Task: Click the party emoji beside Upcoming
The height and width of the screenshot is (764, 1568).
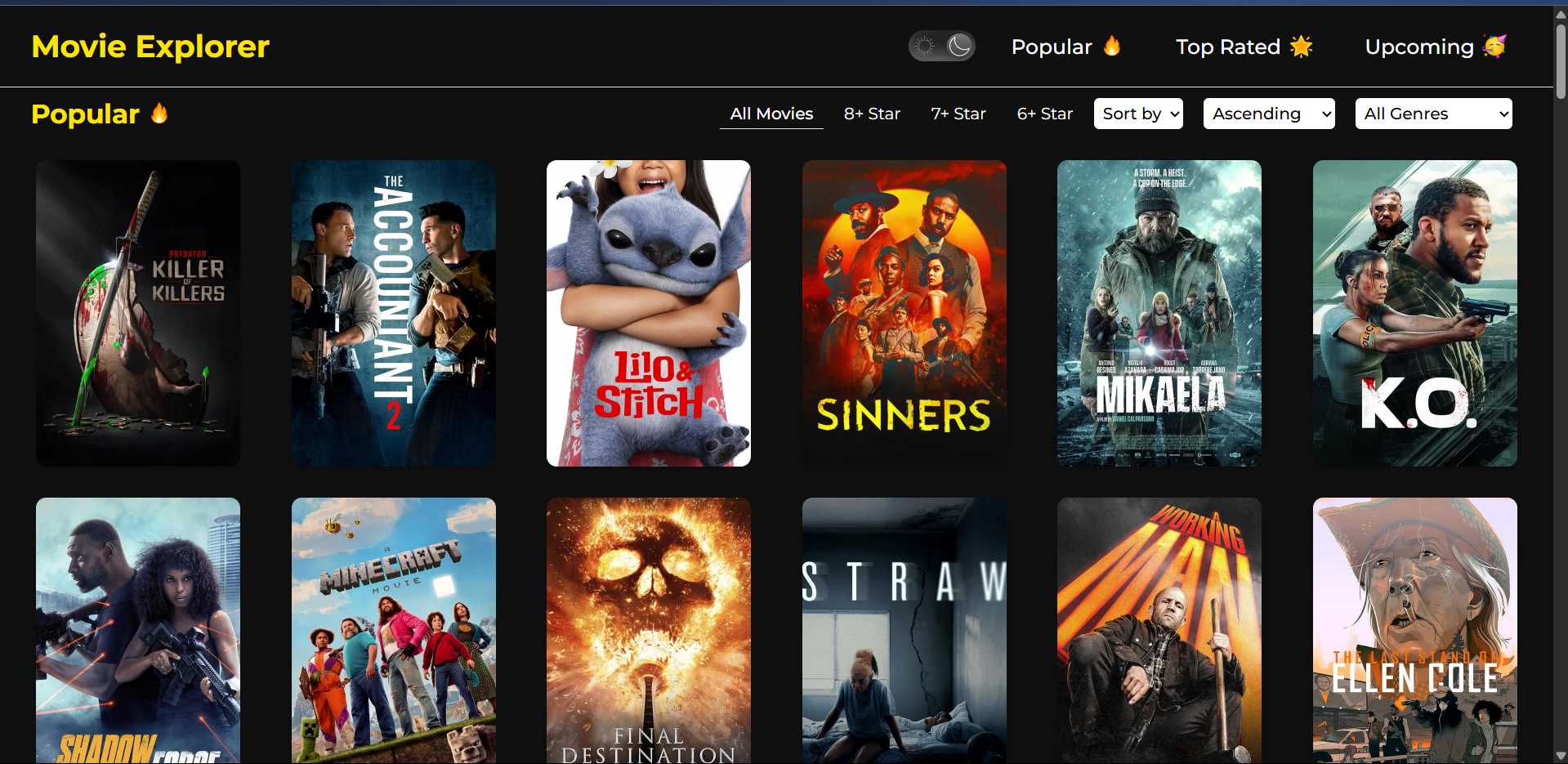Action: pyautogui.click(x=1494, y=47)
